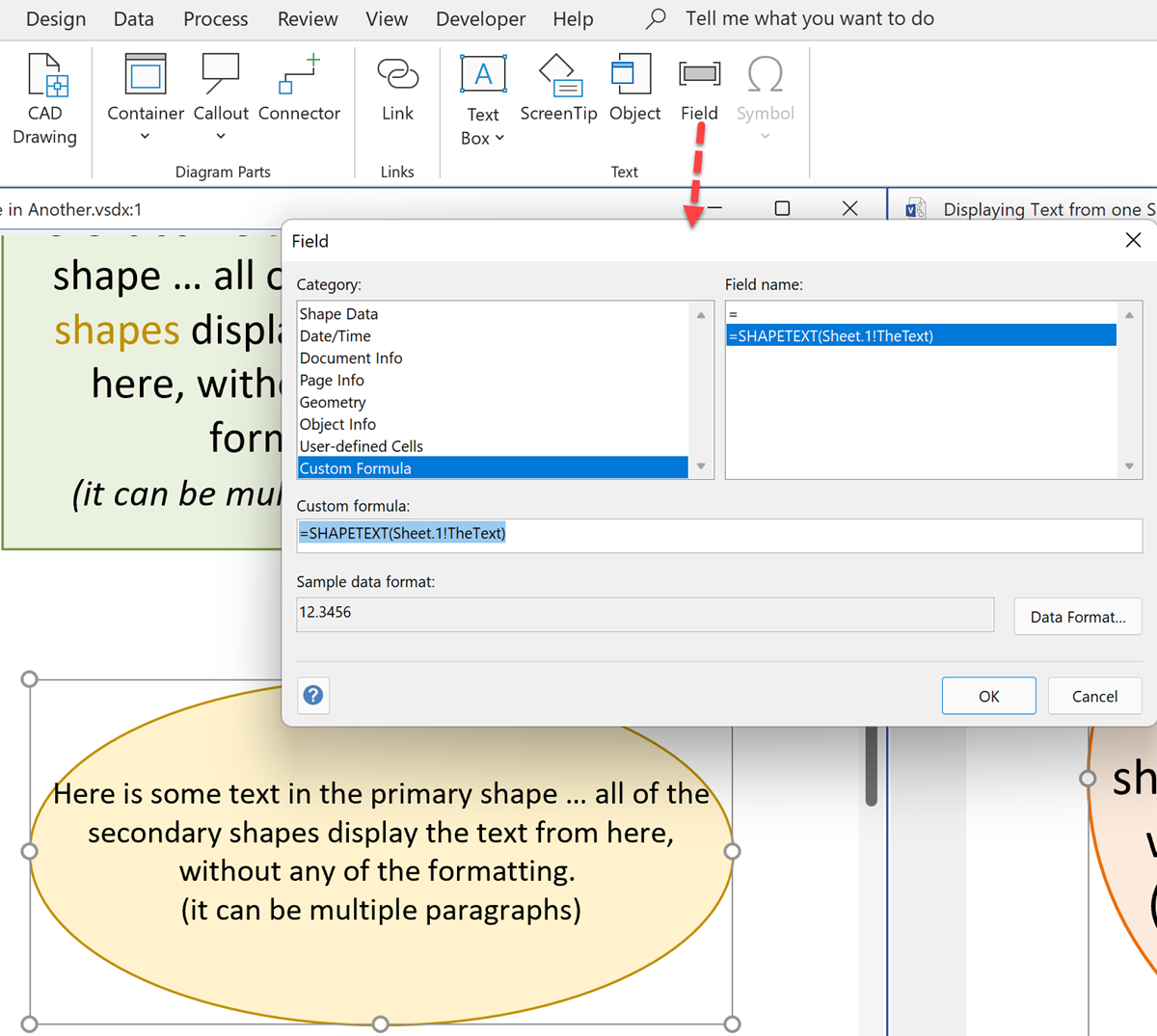Switch to the Developer ribbon tab
The height and width of the screenshot is (1036, 1157).
coord(480,18)
